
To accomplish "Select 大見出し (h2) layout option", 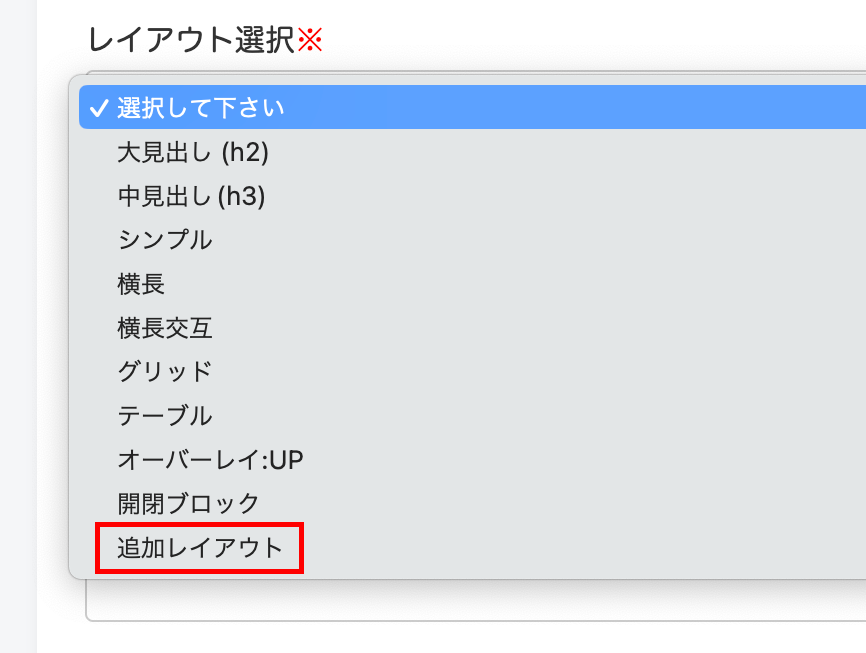I will 193,152.
